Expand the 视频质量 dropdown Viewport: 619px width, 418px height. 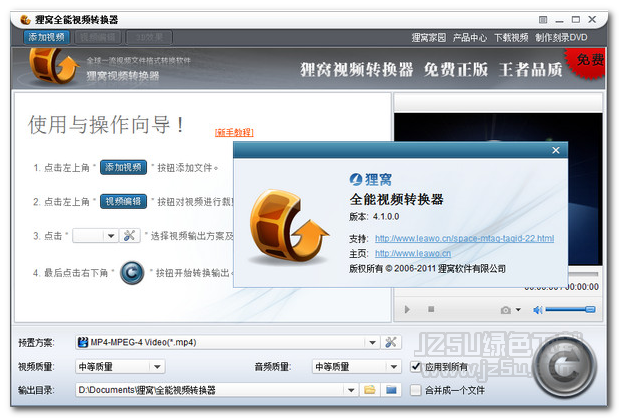point(157,367)
